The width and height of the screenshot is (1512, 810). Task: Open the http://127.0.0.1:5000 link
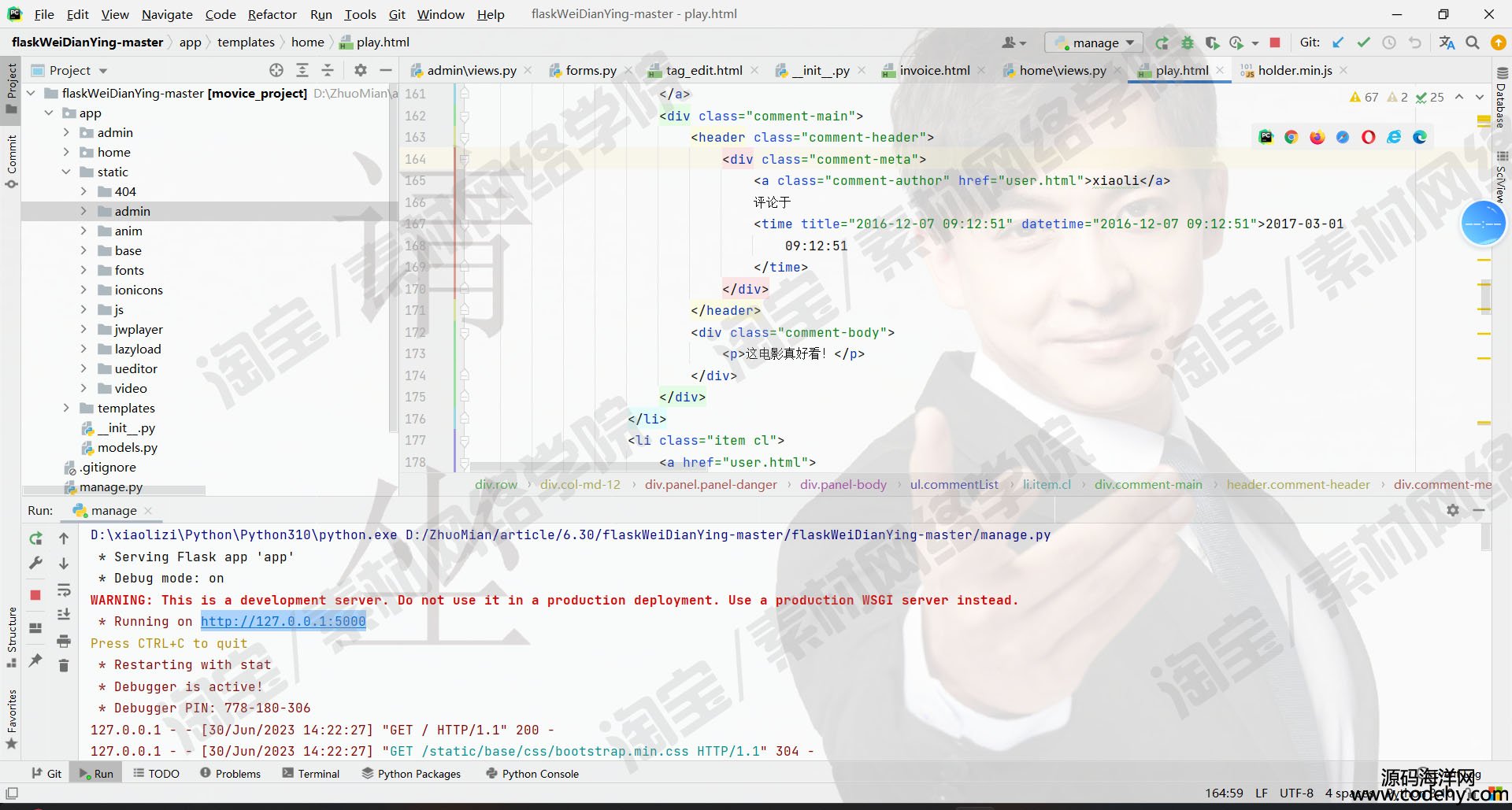pos(283,621)
